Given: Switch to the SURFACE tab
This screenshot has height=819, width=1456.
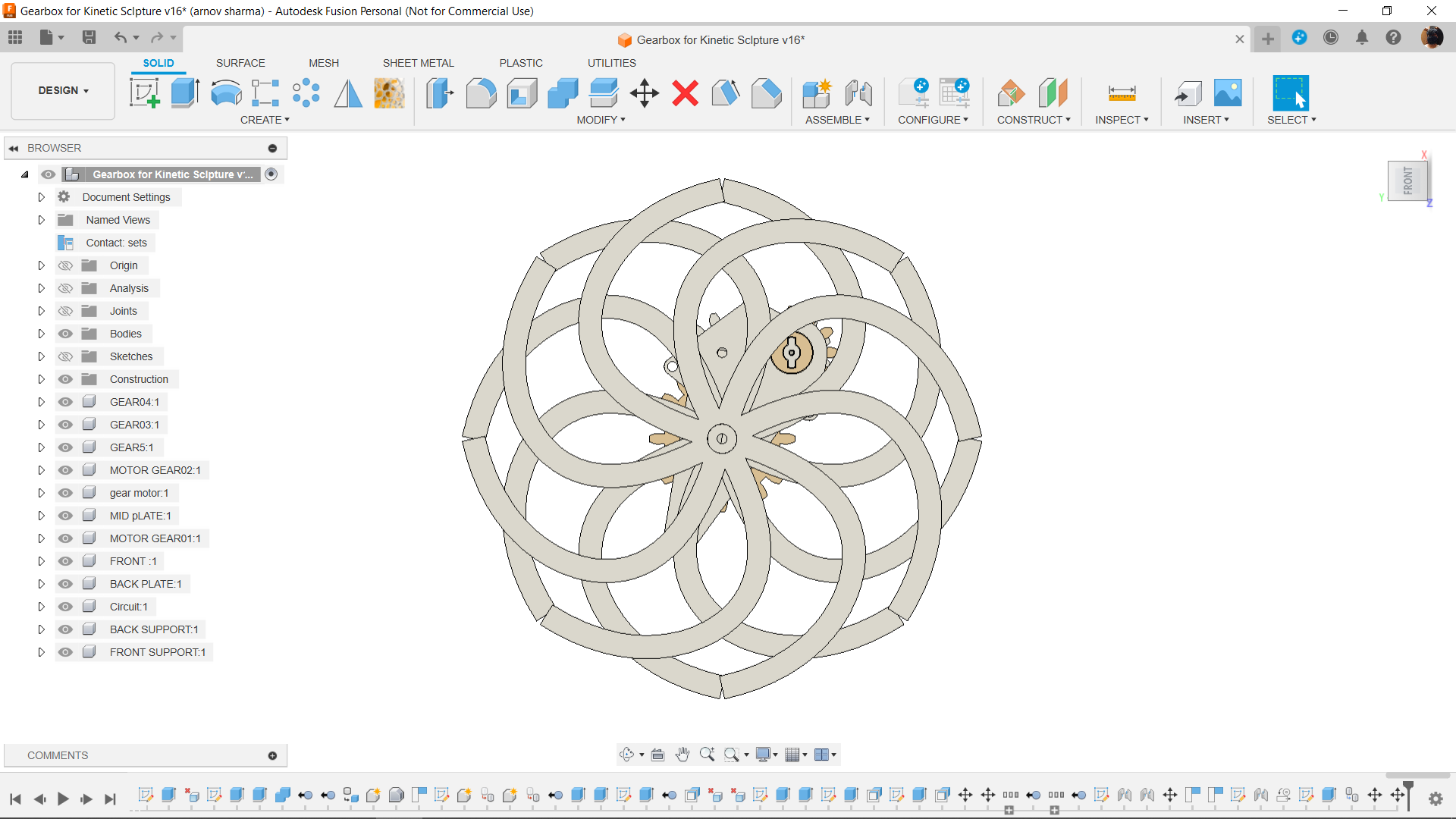Looking at the screenshot, I should tap(239, 63).
